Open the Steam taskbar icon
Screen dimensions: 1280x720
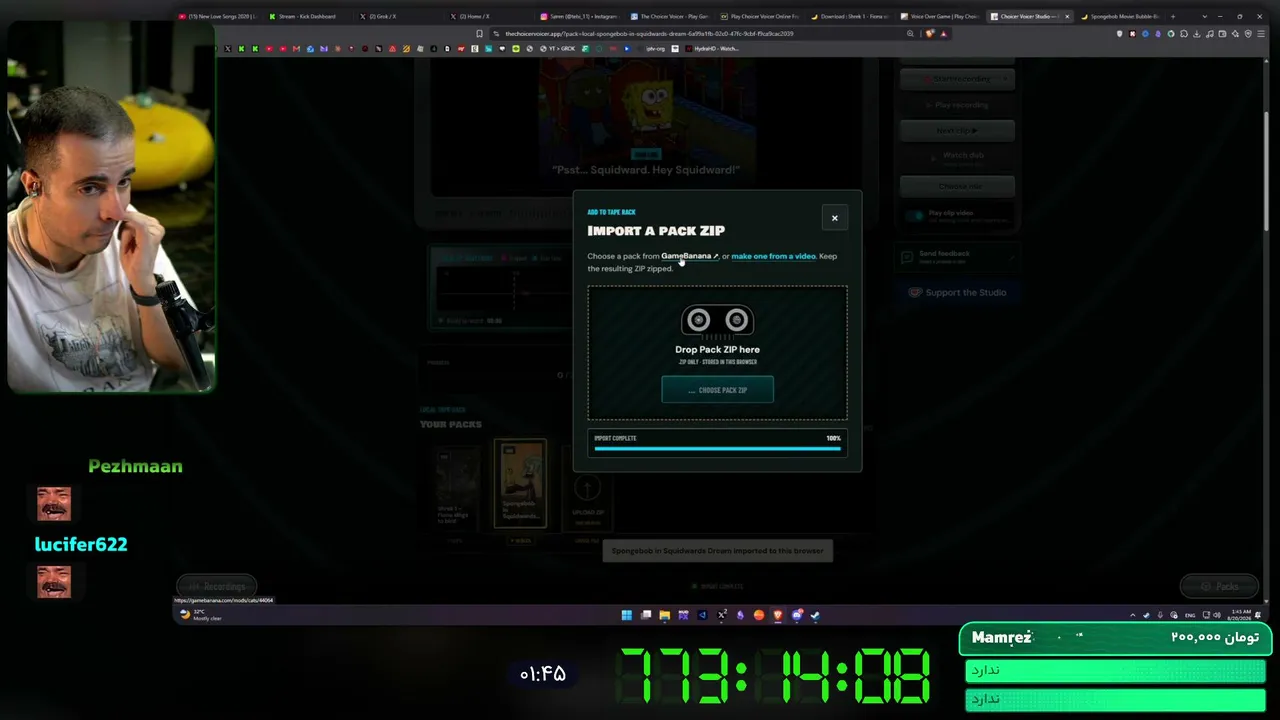pyautogui.click(x=815, y=615)
